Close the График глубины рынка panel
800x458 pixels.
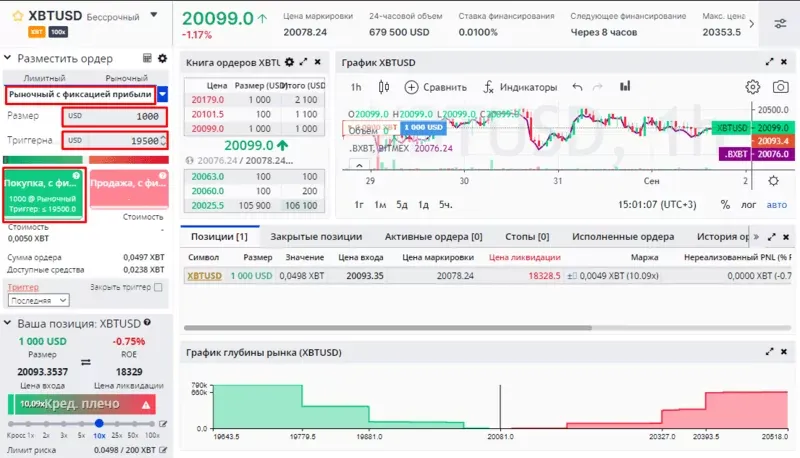784,351
